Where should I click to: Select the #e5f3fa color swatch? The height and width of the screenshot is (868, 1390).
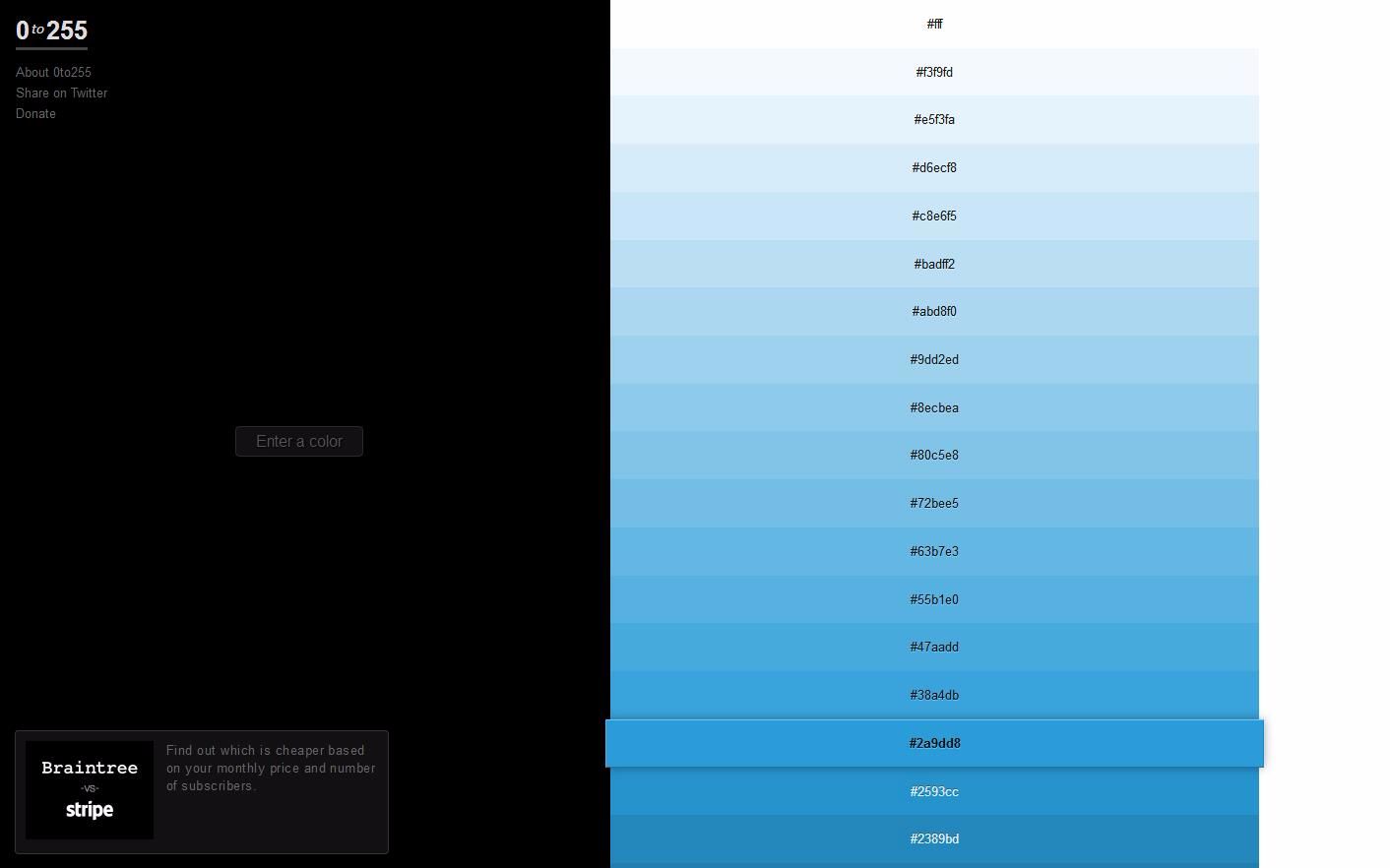pos(934,120)
